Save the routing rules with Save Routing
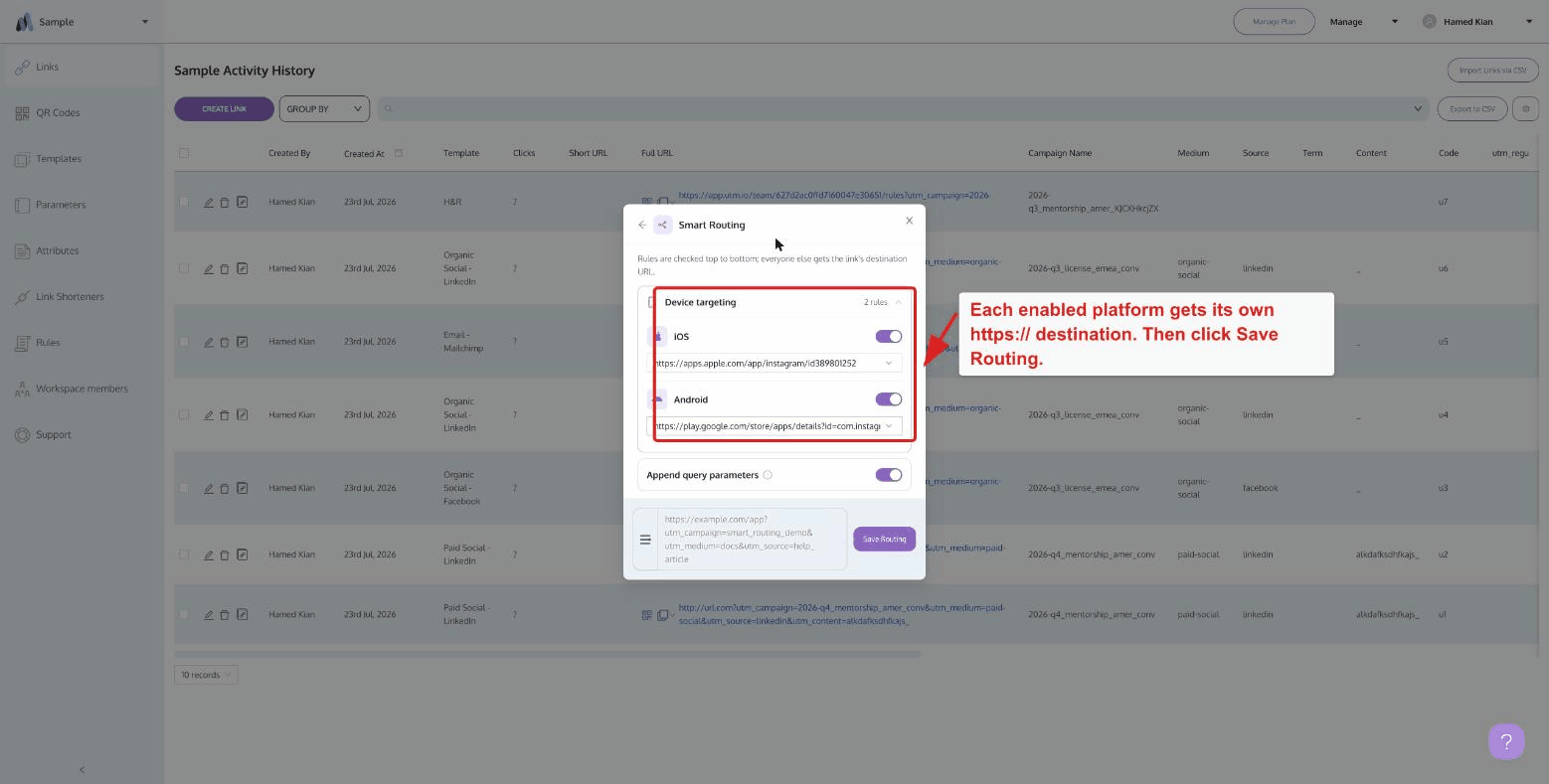Image resolution: width=1549 pixels, height=784 pixels. [x=884, y=540]
